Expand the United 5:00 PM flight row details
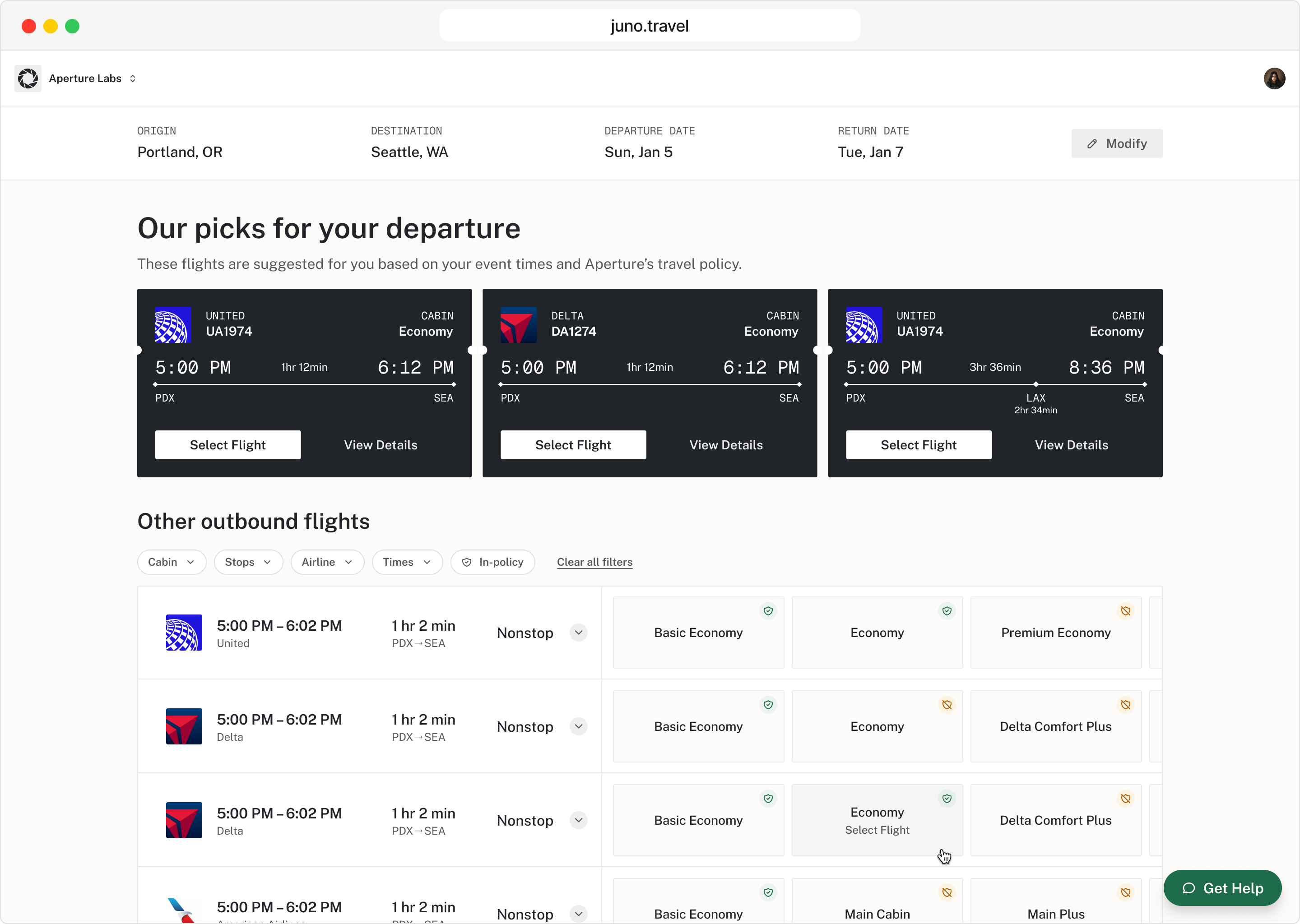1300x924 pixels. [578, 633]
